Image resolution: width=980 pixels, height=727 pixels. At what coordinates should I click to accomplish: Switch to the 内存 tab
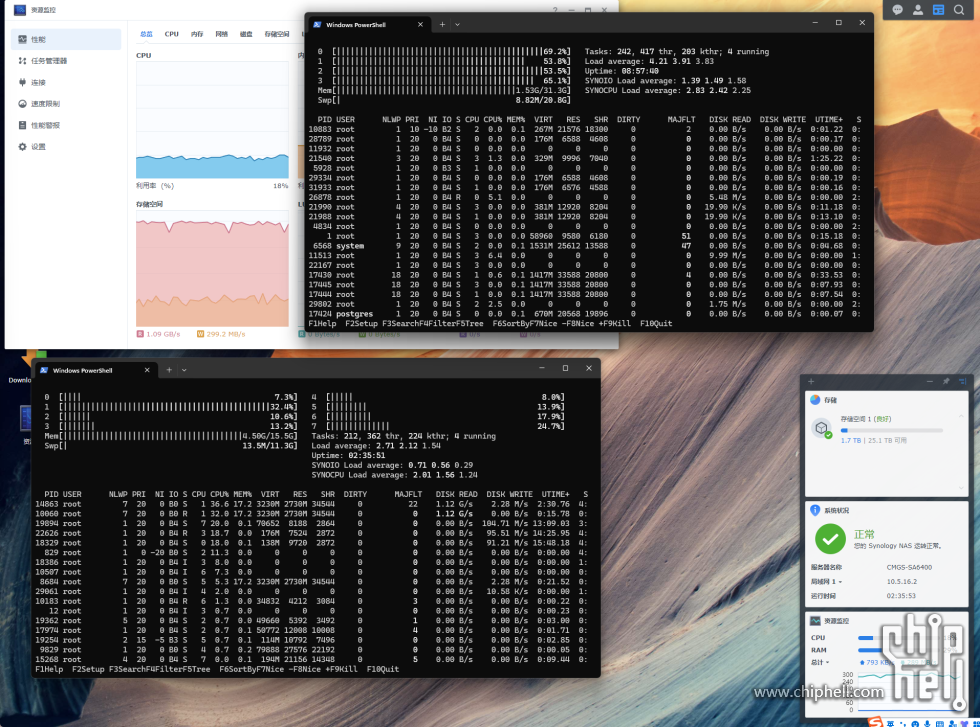(x=197, y=34)
